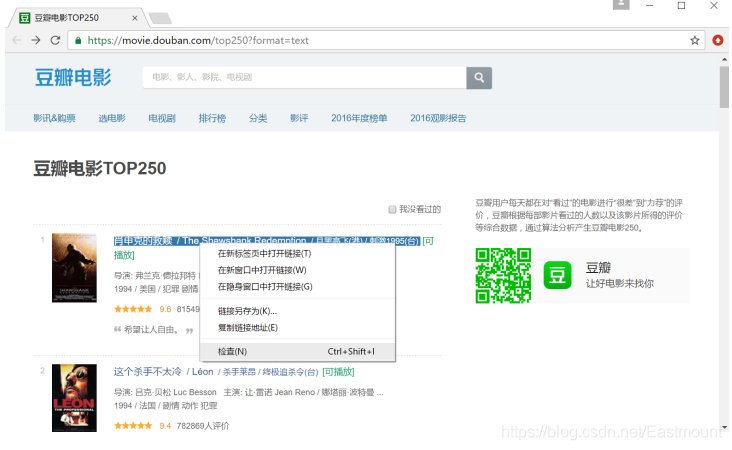Click the 1994 / 法国 / 剧情 动作 犯罪 line
The image size is (732, 450).
point(165,406)
